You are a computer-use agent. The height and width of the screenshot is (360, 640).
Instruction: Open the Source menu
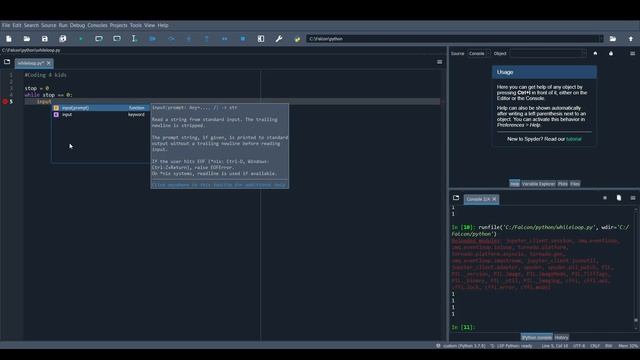coord(49,25)
